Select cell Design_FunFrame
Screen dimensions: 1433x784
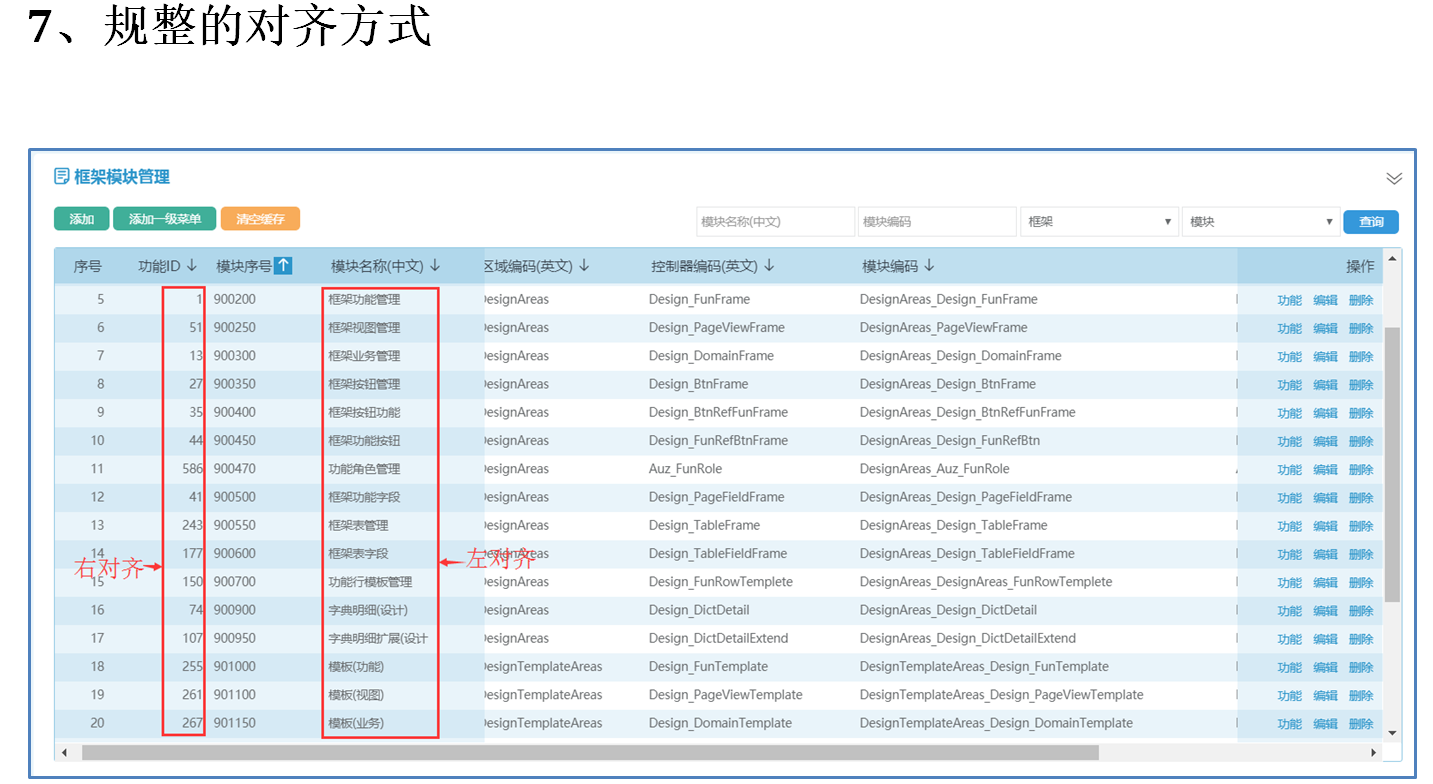click(699, 299)
